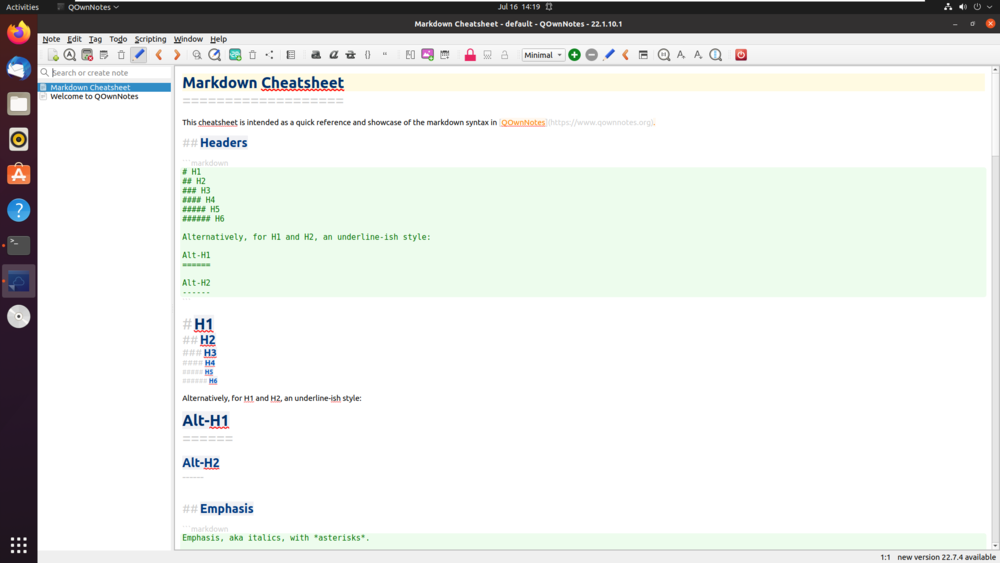Insert an image with the picture icon
Viewport: 1000px width, 563px height.
pos(427,55)
